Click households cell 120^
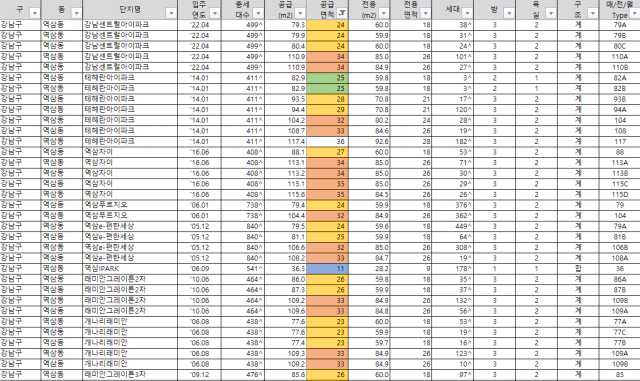Viewport: 640px width, 381px height. (x=453, y=110)
